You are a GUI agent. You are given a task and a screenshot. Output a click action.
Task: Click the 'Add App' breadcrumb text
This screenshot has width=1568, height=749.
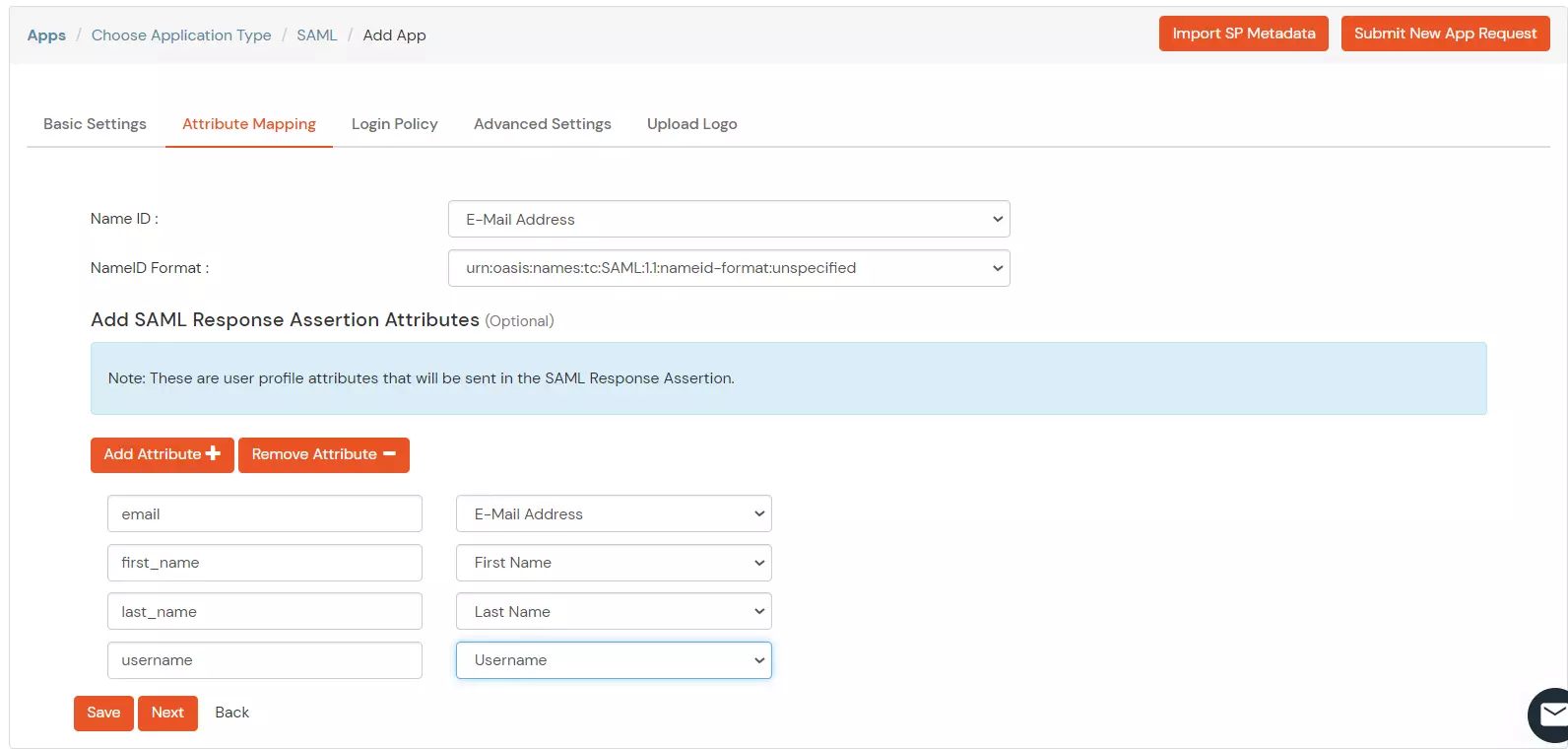(x=394, y=35)
